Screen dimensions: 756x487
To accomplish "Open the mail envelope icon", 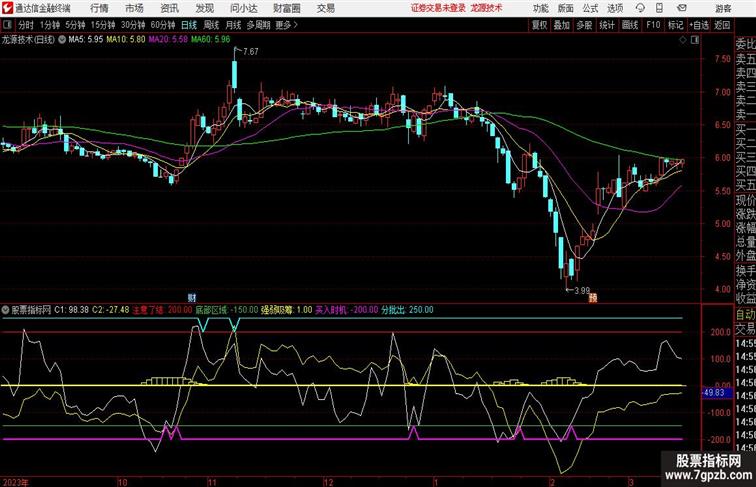I will (x=682, y=8).
